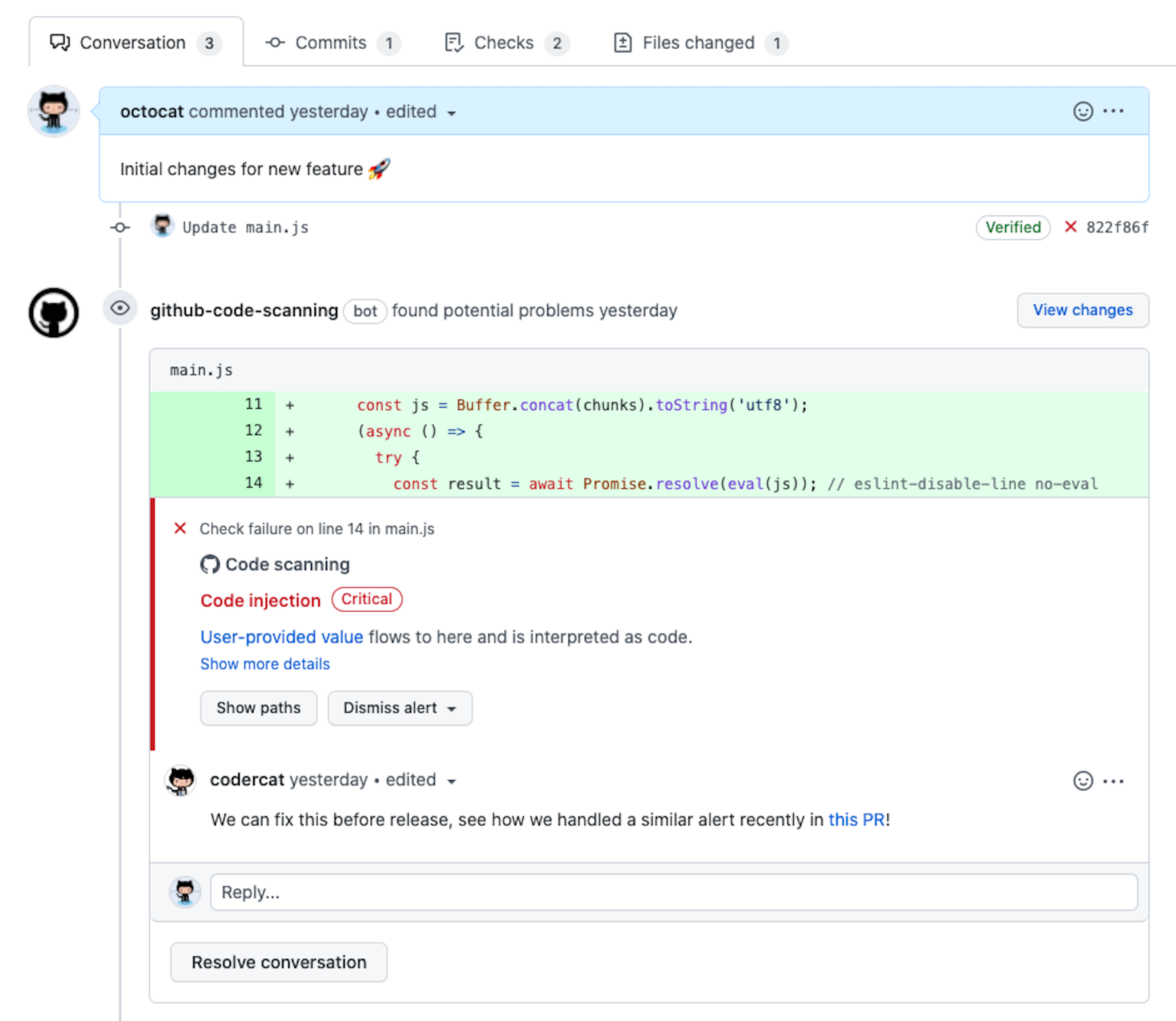
Task: Expand the edited history on codercat's comment
Action: click(x=452, y=781)
